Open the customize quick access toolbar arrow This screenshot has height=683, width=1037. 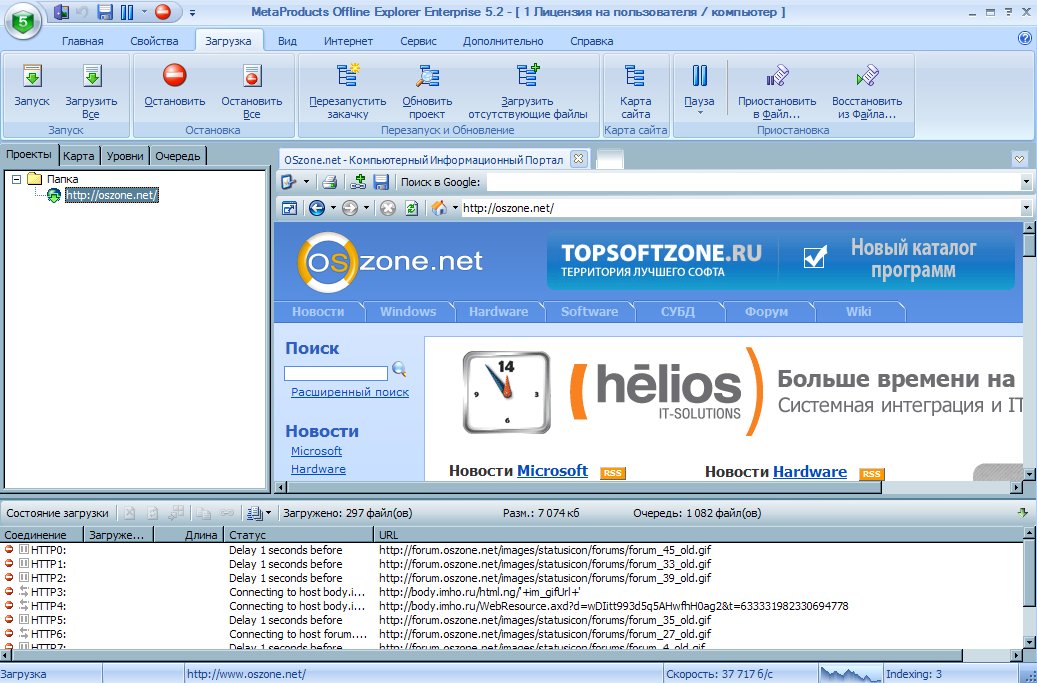click(x=192, y=13)
